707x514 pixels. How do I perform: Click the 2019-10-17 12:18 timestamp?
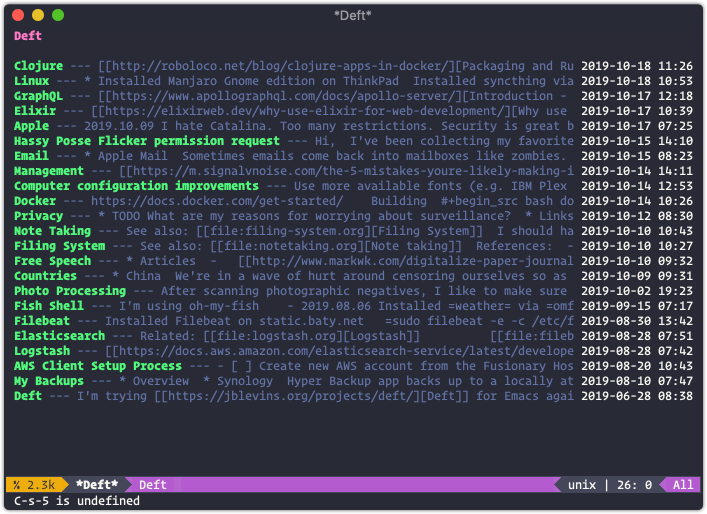tap(637, 96)
